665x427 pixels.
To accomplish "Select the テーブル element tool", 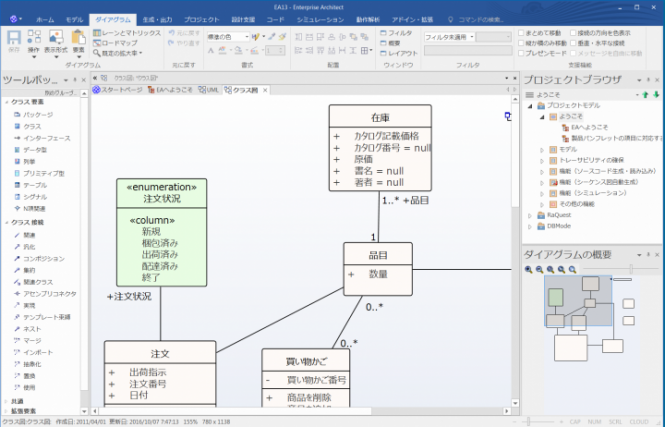I will click(34, 185).
